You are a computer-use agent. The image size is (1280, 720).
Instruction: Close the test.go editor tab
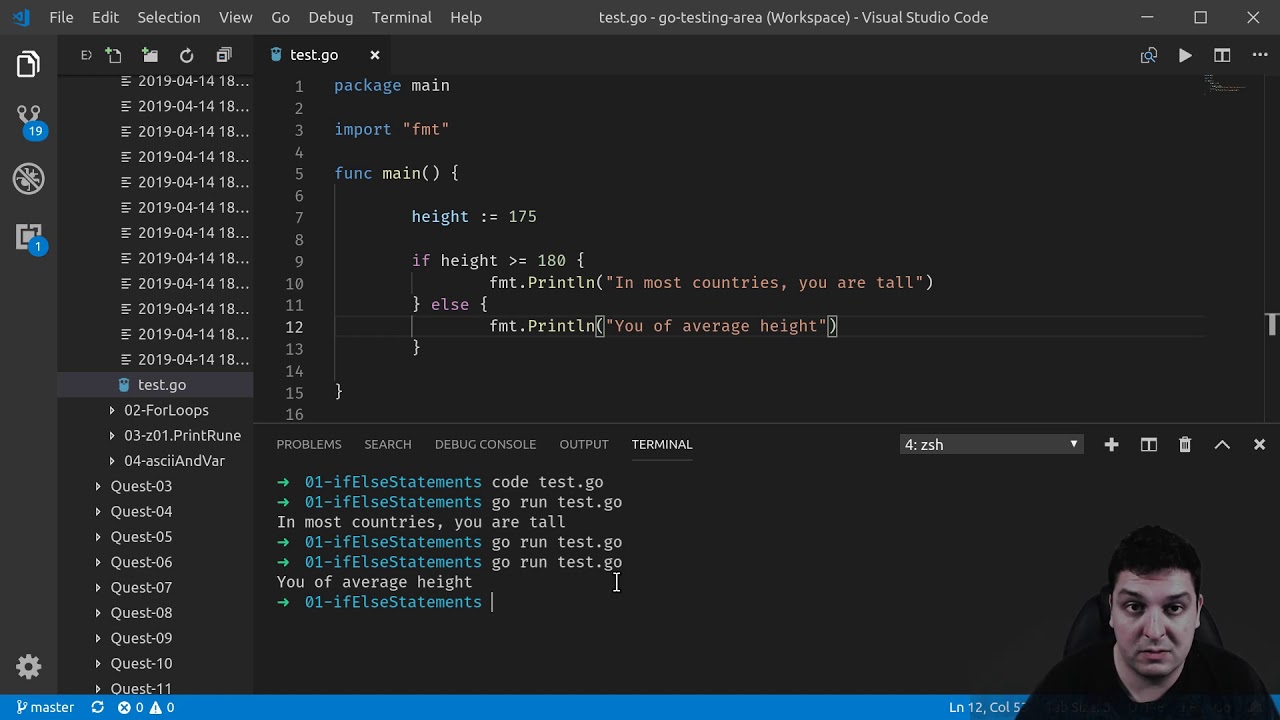(375, 55)
